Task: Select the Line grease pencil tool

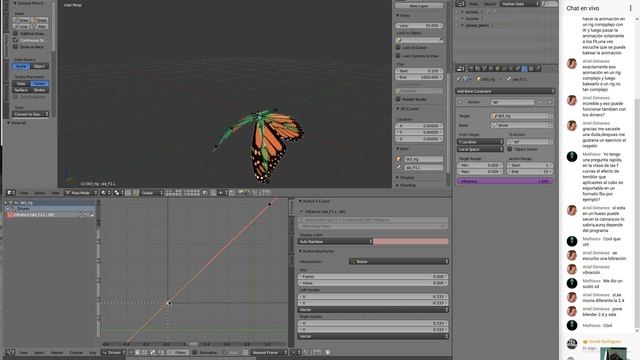Action: 21,26
